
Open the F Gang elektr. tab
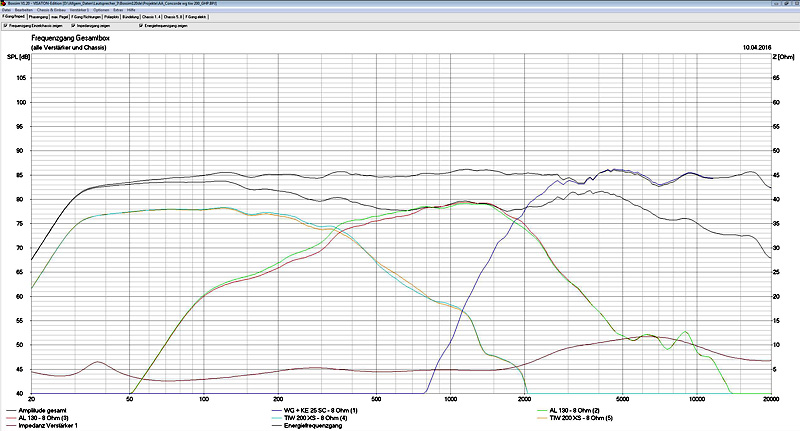196,17
